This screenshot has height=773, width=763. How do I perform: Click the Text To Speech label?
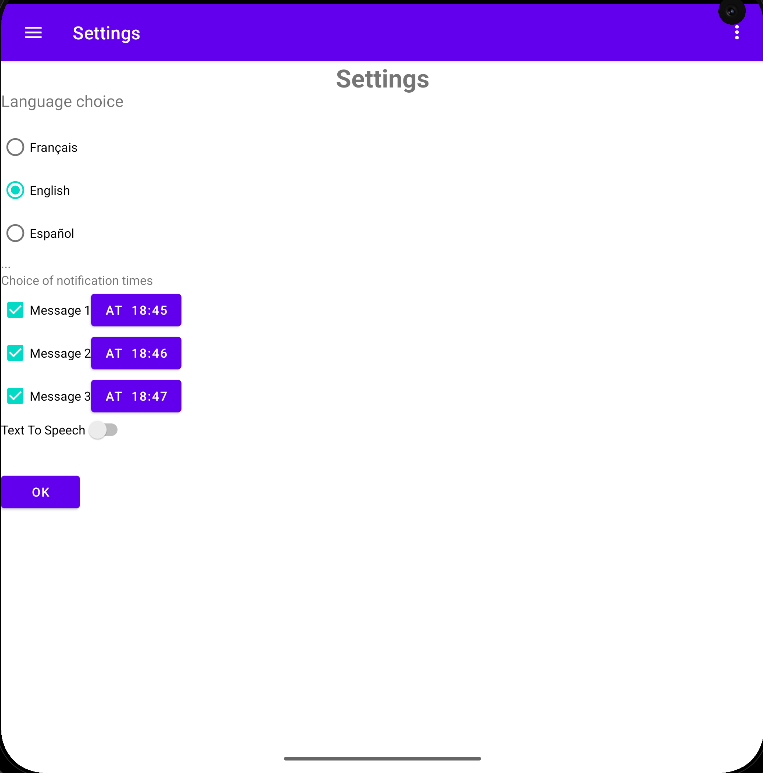coord(43,430)
